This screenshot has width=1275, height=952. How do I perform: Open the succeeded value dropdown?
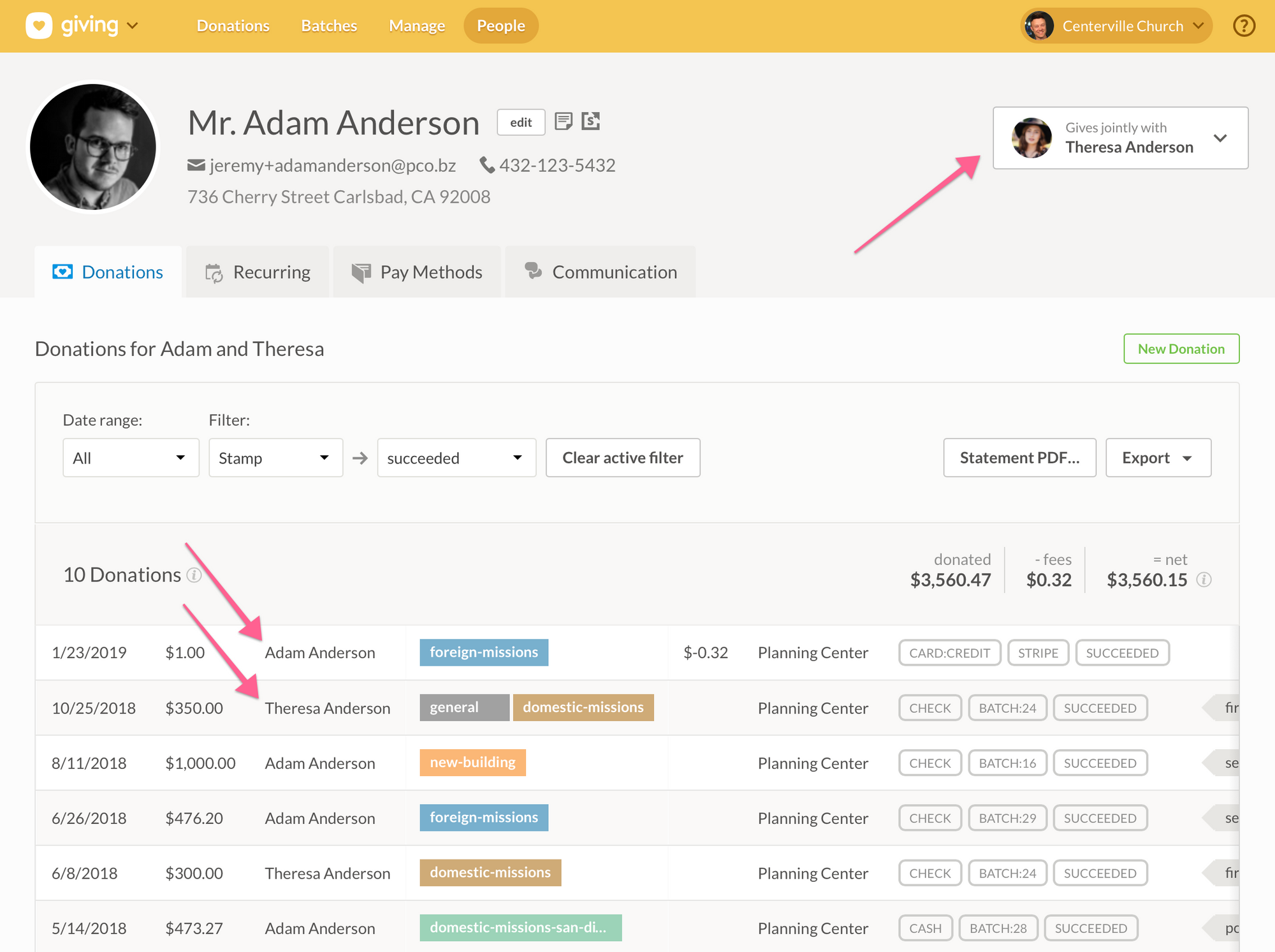456,458
